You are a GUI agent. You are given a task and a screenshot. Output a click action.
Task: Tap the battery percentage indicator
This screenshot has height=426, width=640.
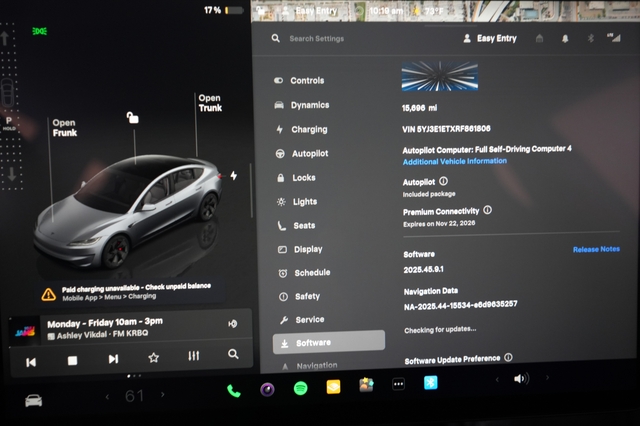pyautogui.click(x=224, y=10)
